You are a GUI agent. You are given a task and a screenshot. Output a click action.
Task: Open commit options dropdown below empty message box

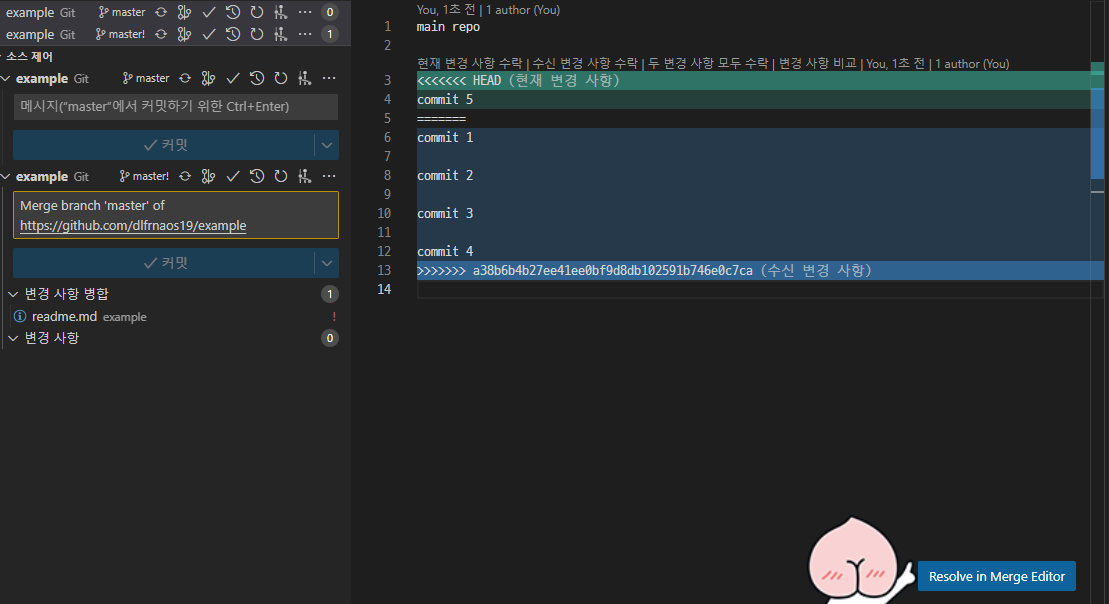[x=327, y=145]
